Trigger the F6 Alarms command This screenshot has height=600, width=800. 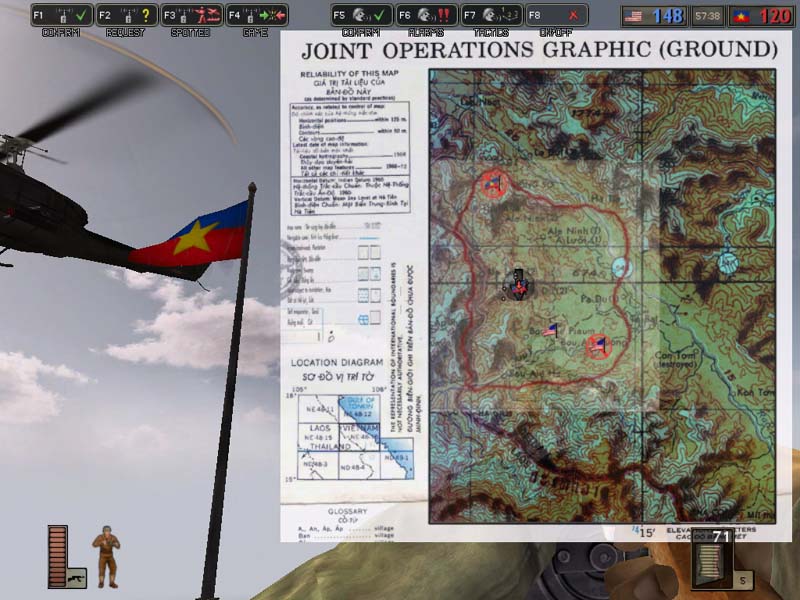coord(426,16)
